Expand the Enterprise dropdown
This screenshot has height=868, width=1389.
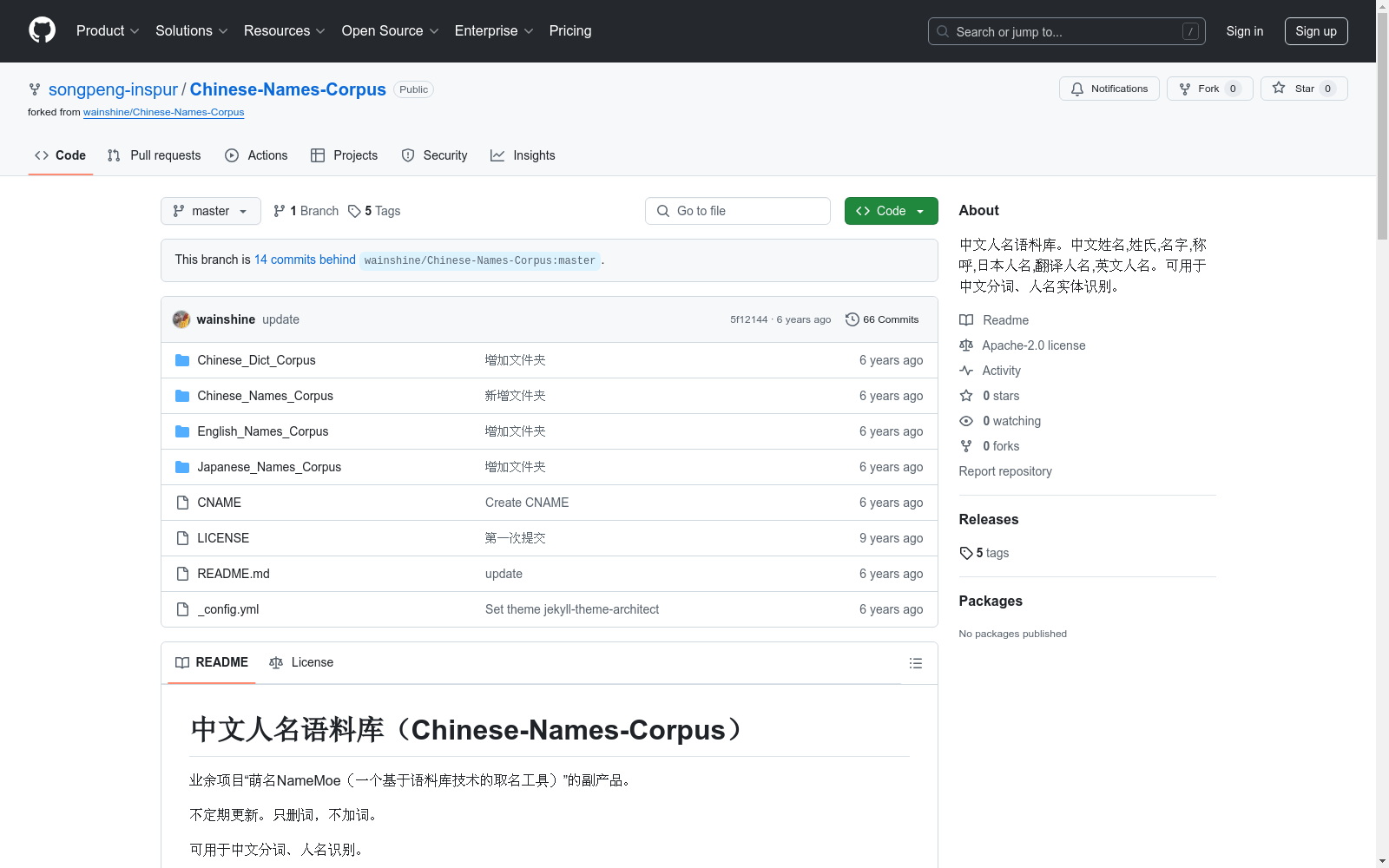[x=494, y=30]
